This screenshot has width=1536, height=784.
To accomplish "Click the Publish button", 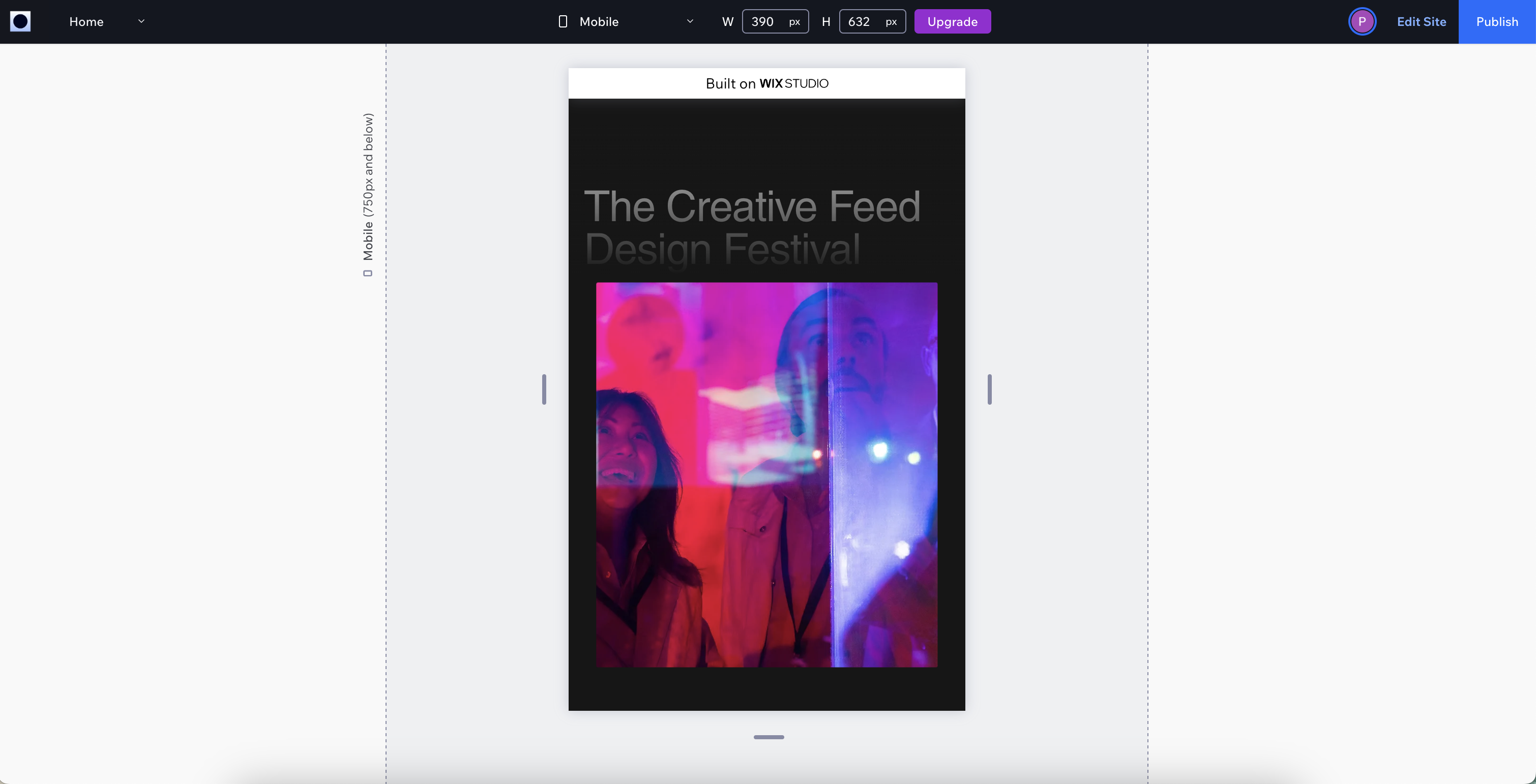I will (1497, 21).
